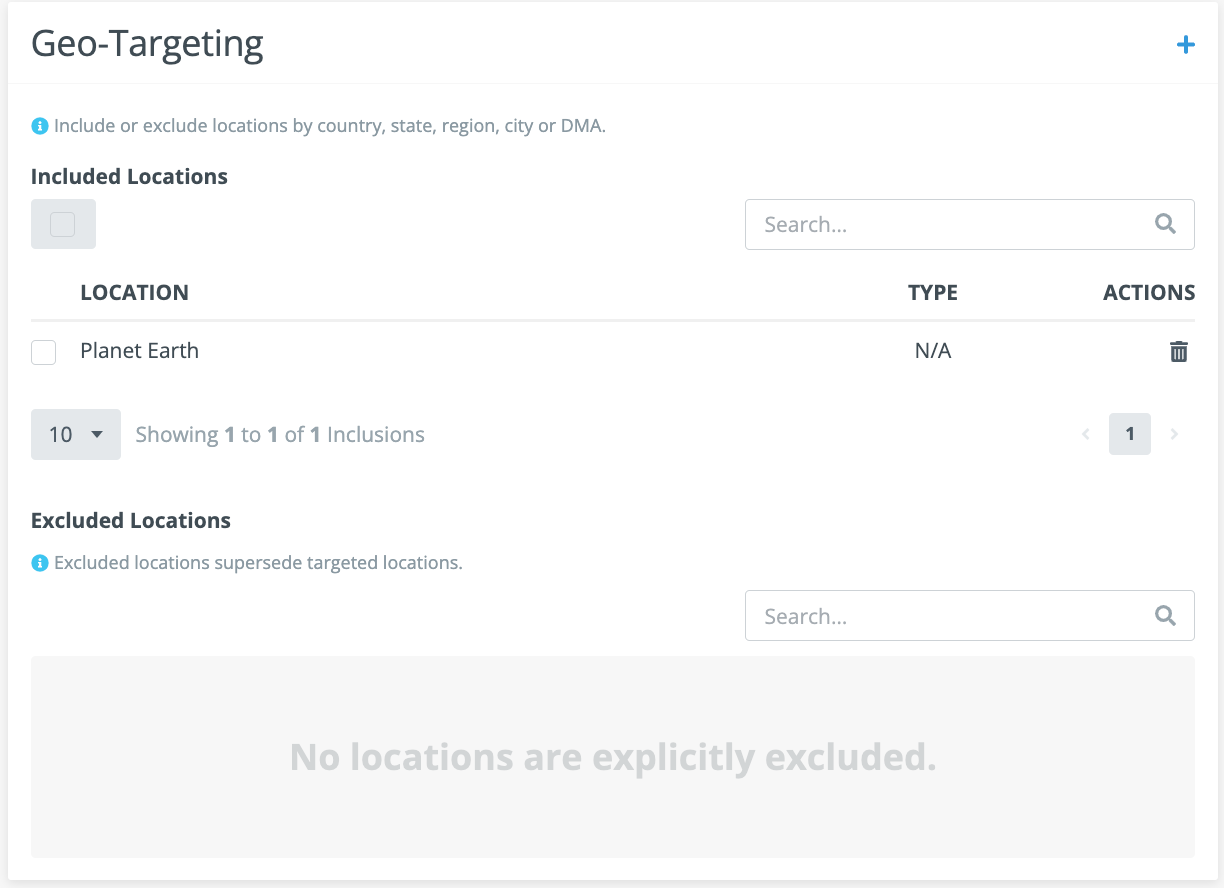The height and width of the screenshot is (888, 1224).
Task: Go to the next page of inclusions
Action: pyautogui.click(x=1174, y=434)
